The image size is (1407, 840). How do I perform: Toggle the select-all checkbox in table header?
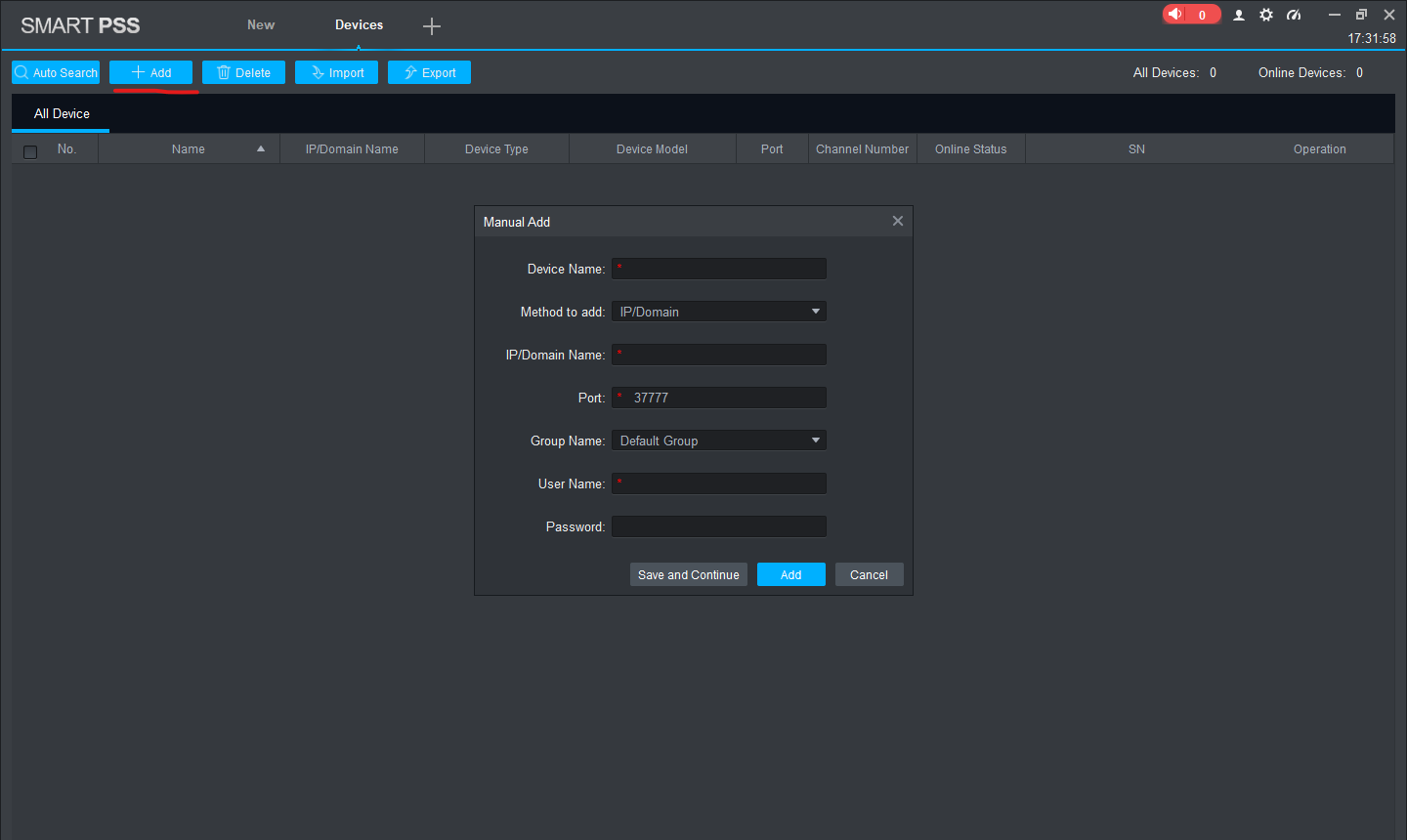coord(30,151)
